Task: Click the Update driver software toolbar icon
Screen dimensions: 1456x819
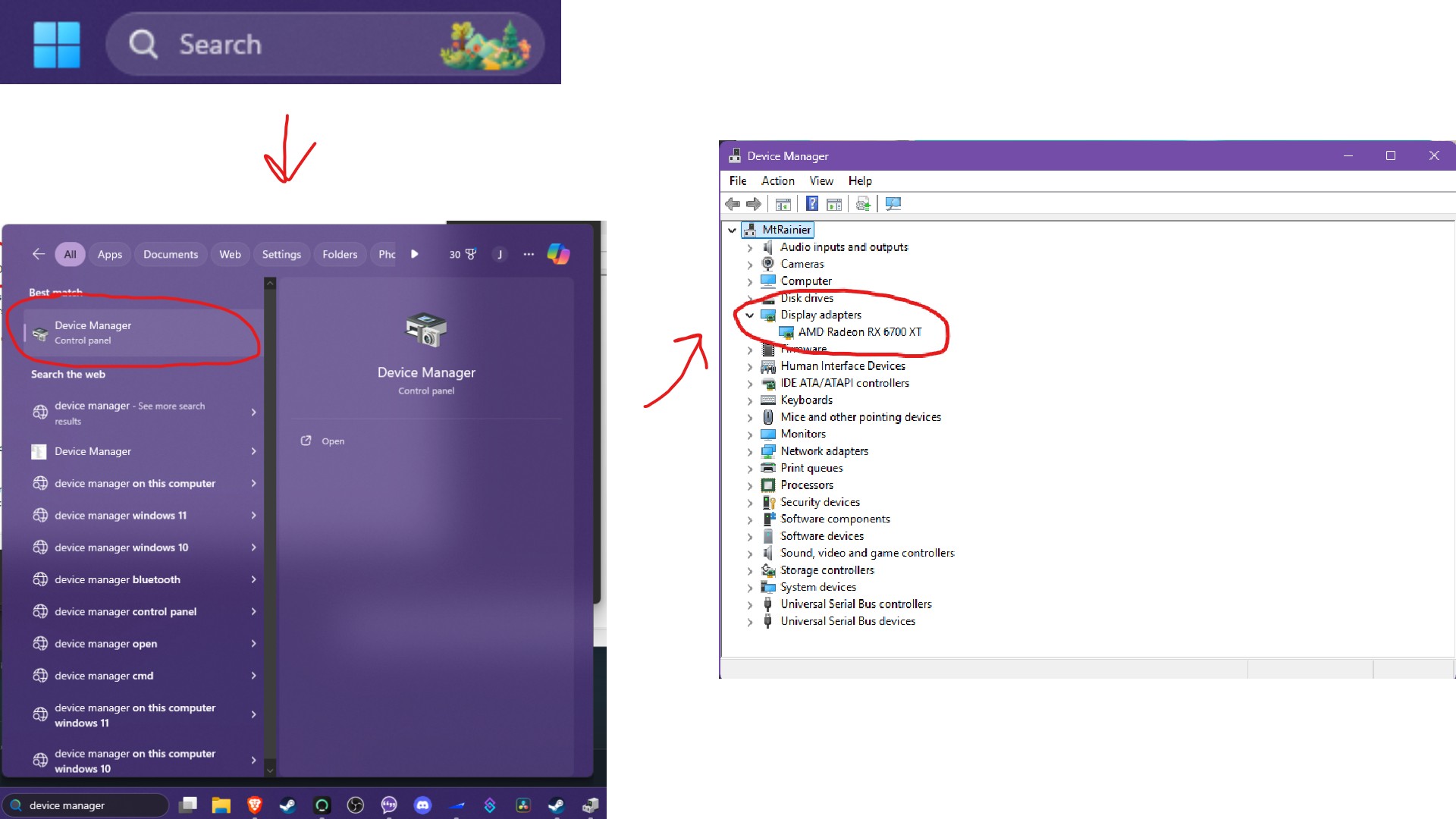Action: 863,203
